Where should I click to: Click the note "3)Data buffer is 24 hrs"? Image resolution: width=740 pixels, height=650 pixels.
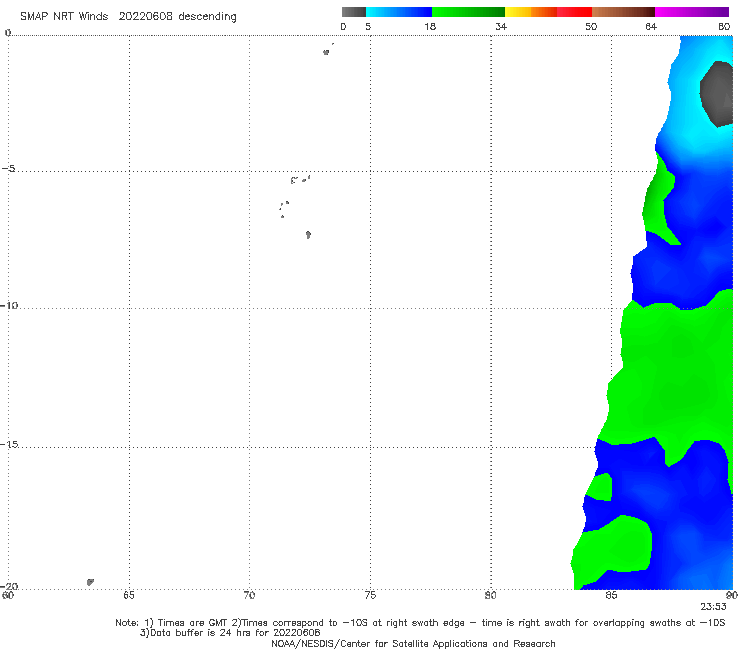click(x=230, y=633)
